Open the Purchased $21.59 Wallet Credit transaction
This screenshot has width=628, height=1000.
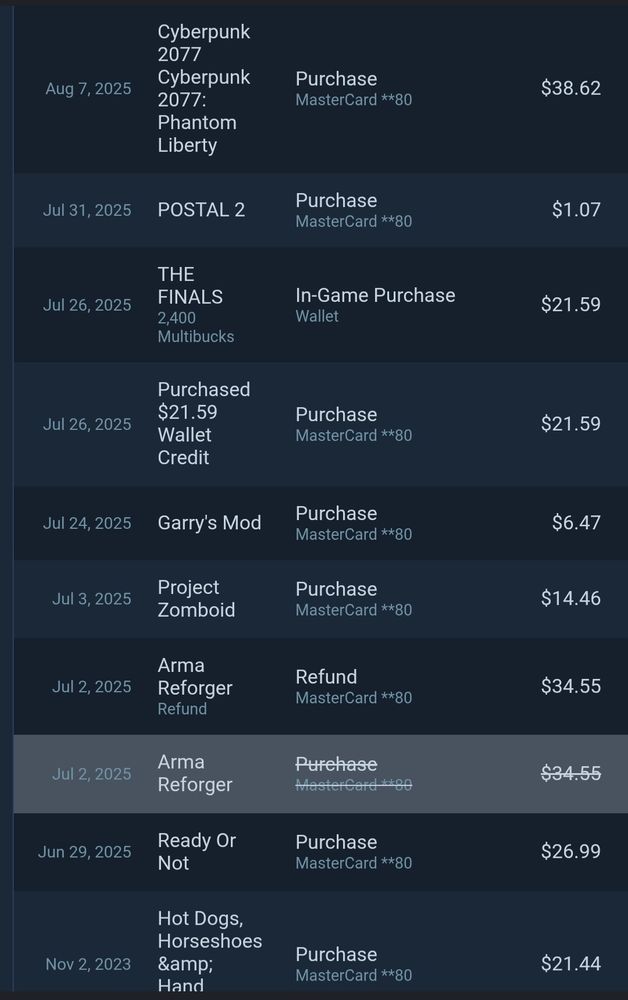[321, 424]
